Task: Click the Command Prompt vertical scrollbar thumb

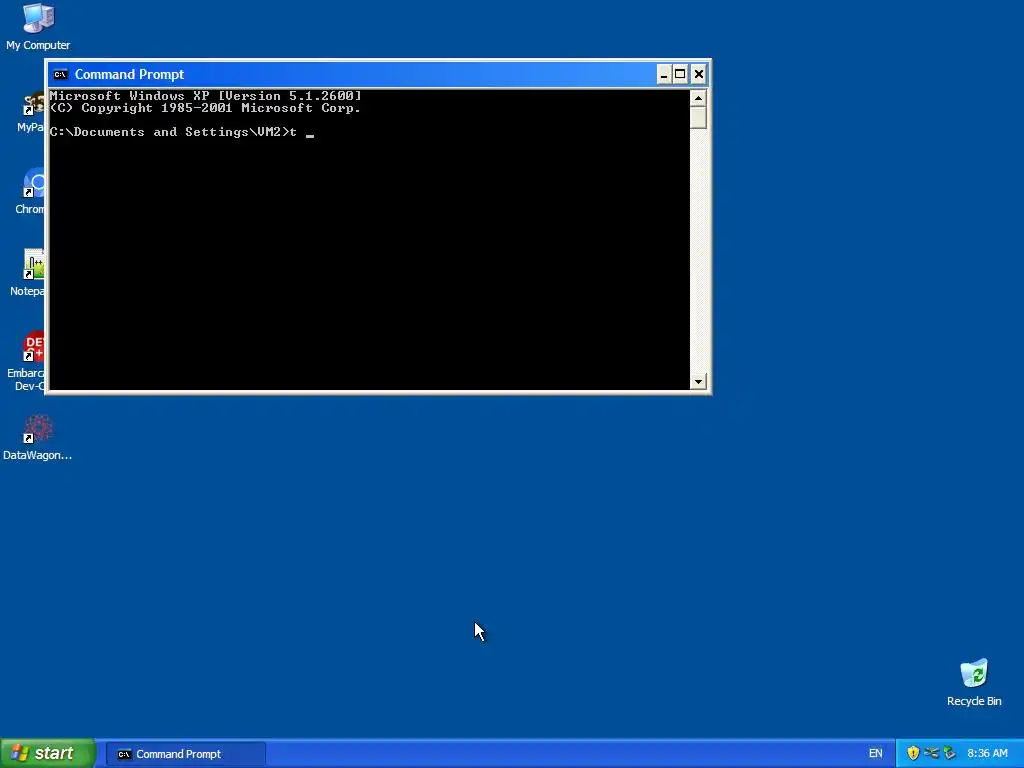Action: [698, 118]
